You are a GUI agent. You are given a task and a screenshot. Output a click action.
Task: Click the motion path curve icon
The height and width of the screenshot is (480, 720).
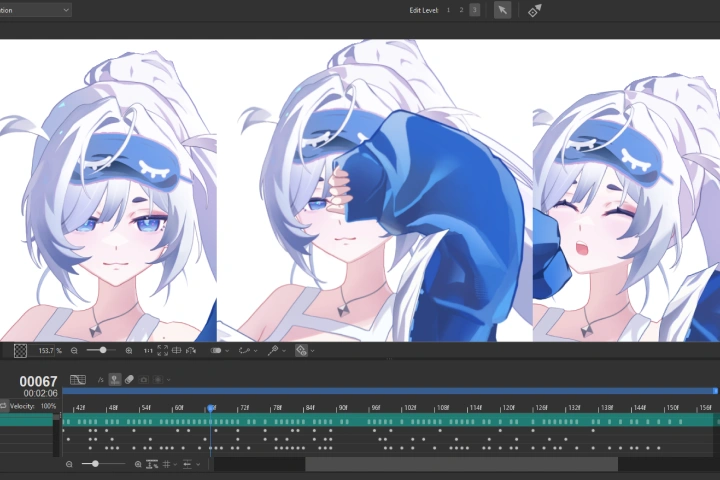tap(244, 350)
